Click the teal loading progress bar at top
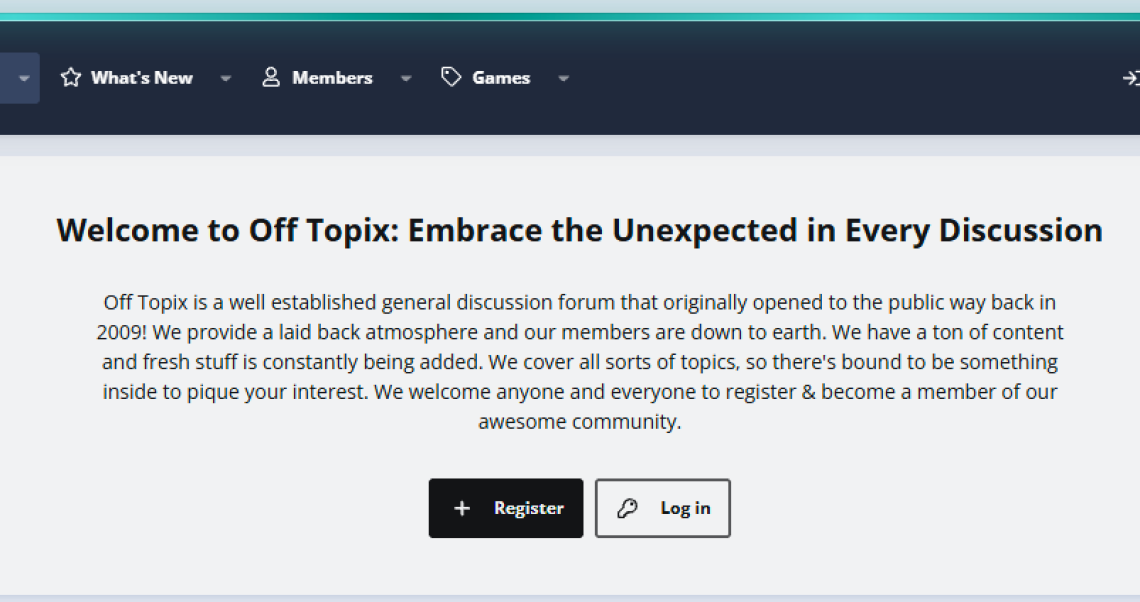 [x=570, y=16]
